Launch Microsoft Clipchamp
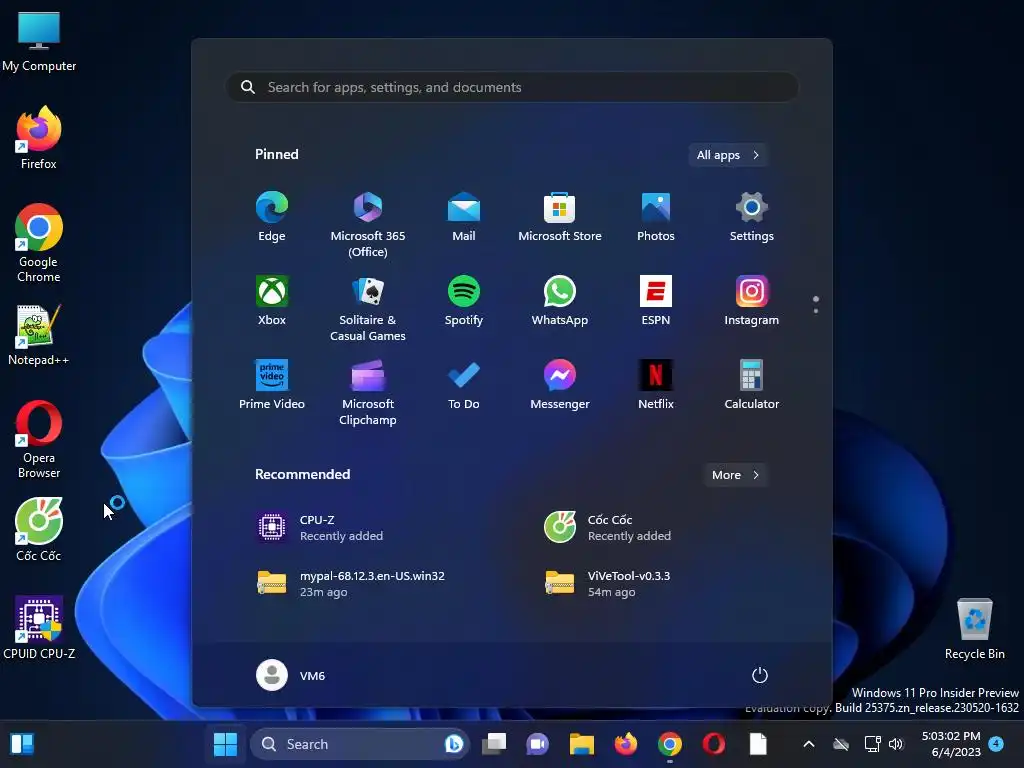 tap(368, 392)
